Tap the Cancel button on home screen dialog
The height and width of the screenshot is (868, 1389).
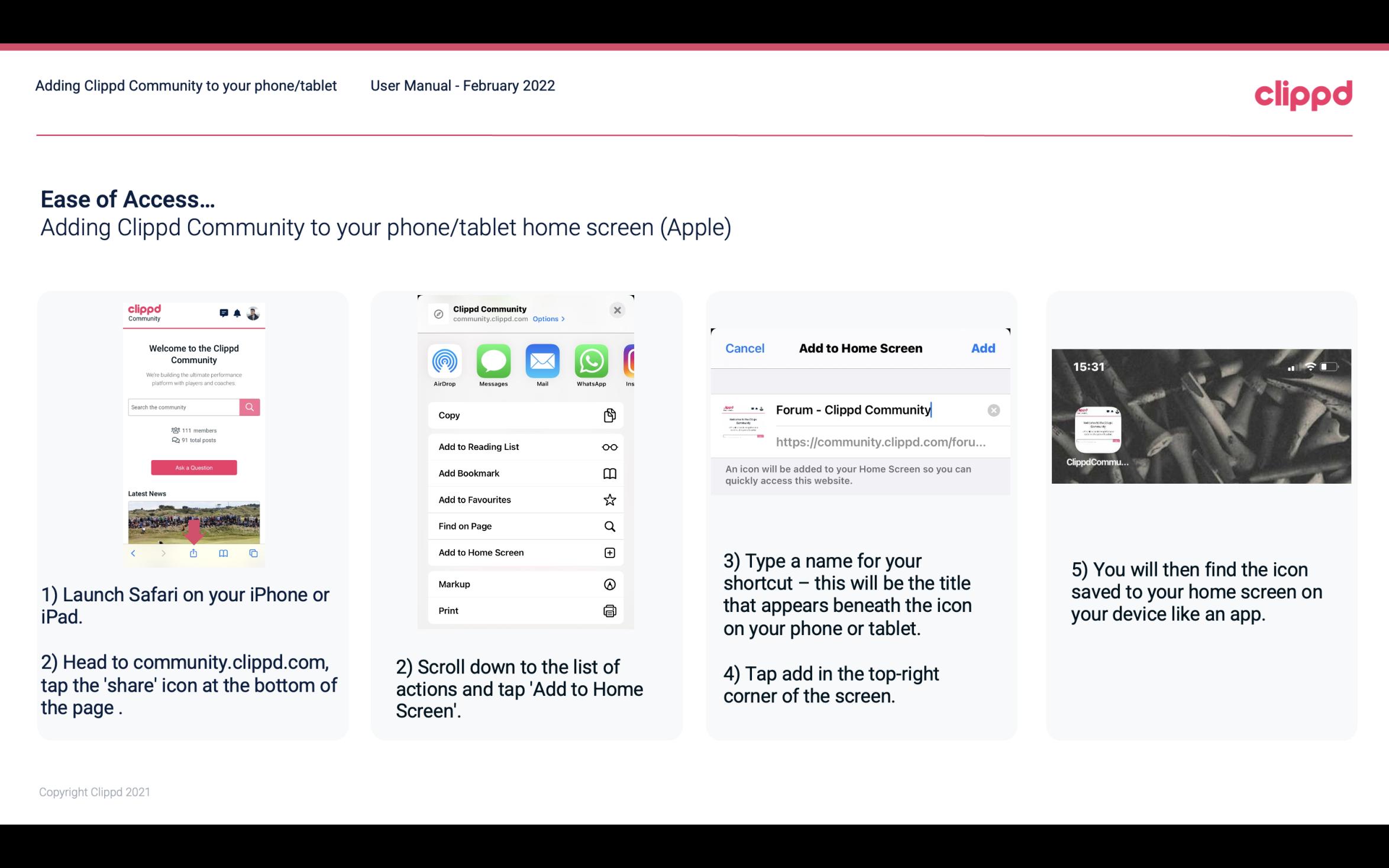tap(745, 349)
